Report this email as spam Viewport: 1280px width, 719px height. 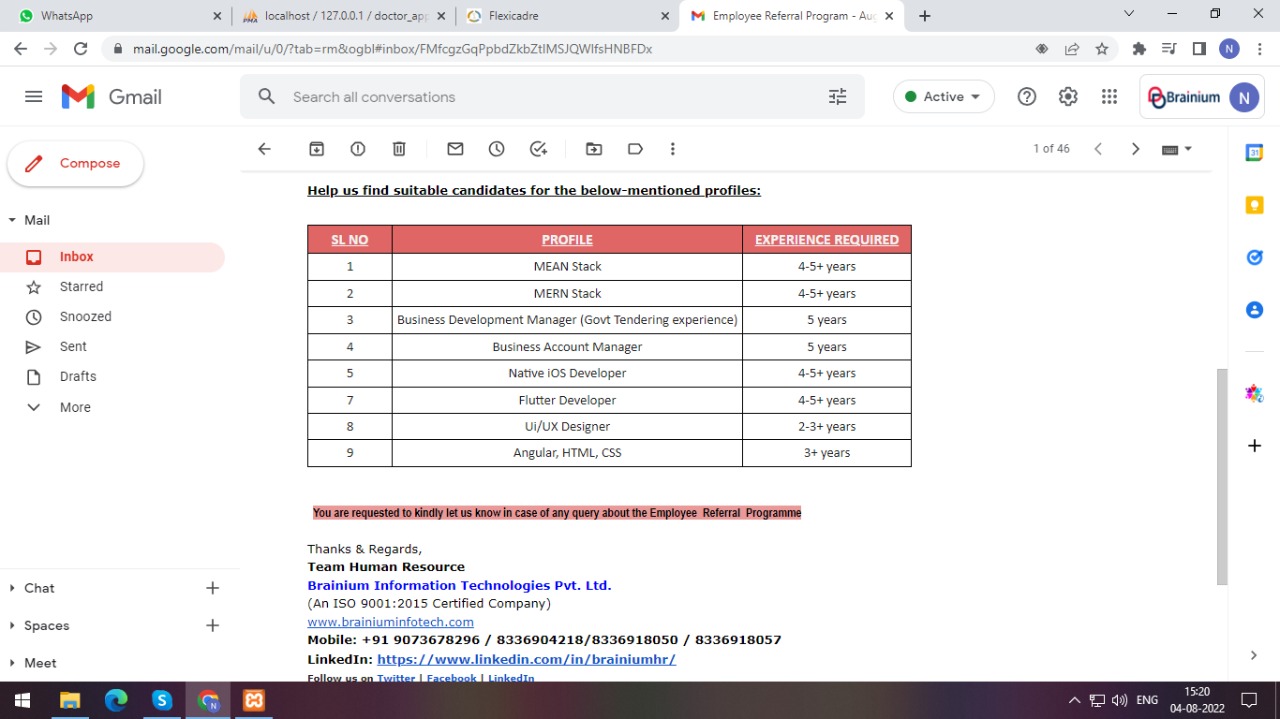(358, 149)
